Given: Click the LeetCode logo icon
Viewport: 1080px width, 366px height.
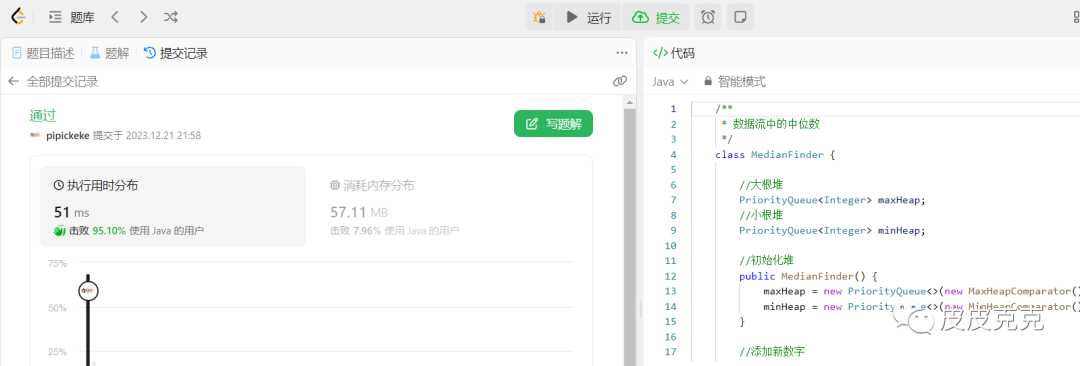Looking at the screenshot, I should click(19, 17).
